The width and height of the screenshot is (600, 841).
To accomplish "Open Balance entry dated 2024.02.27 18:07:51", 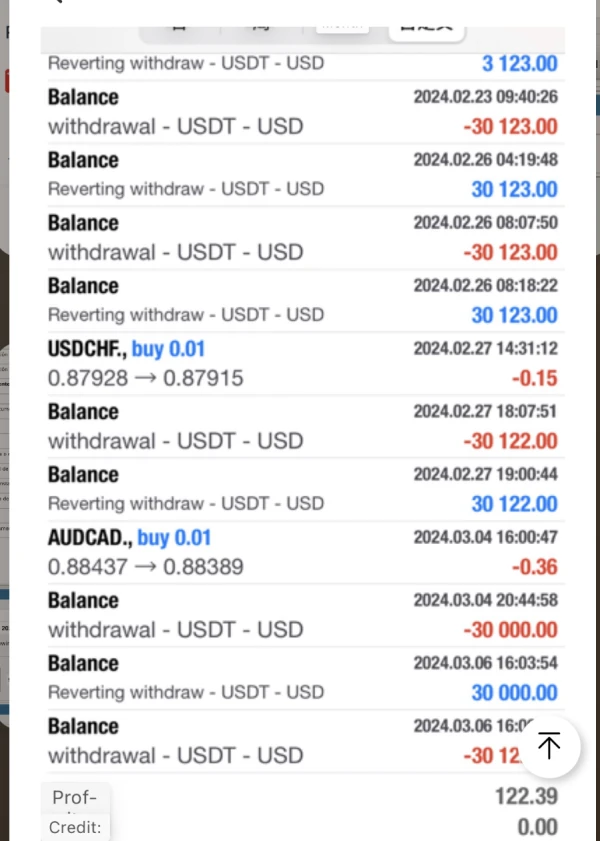I will point(300,426).
